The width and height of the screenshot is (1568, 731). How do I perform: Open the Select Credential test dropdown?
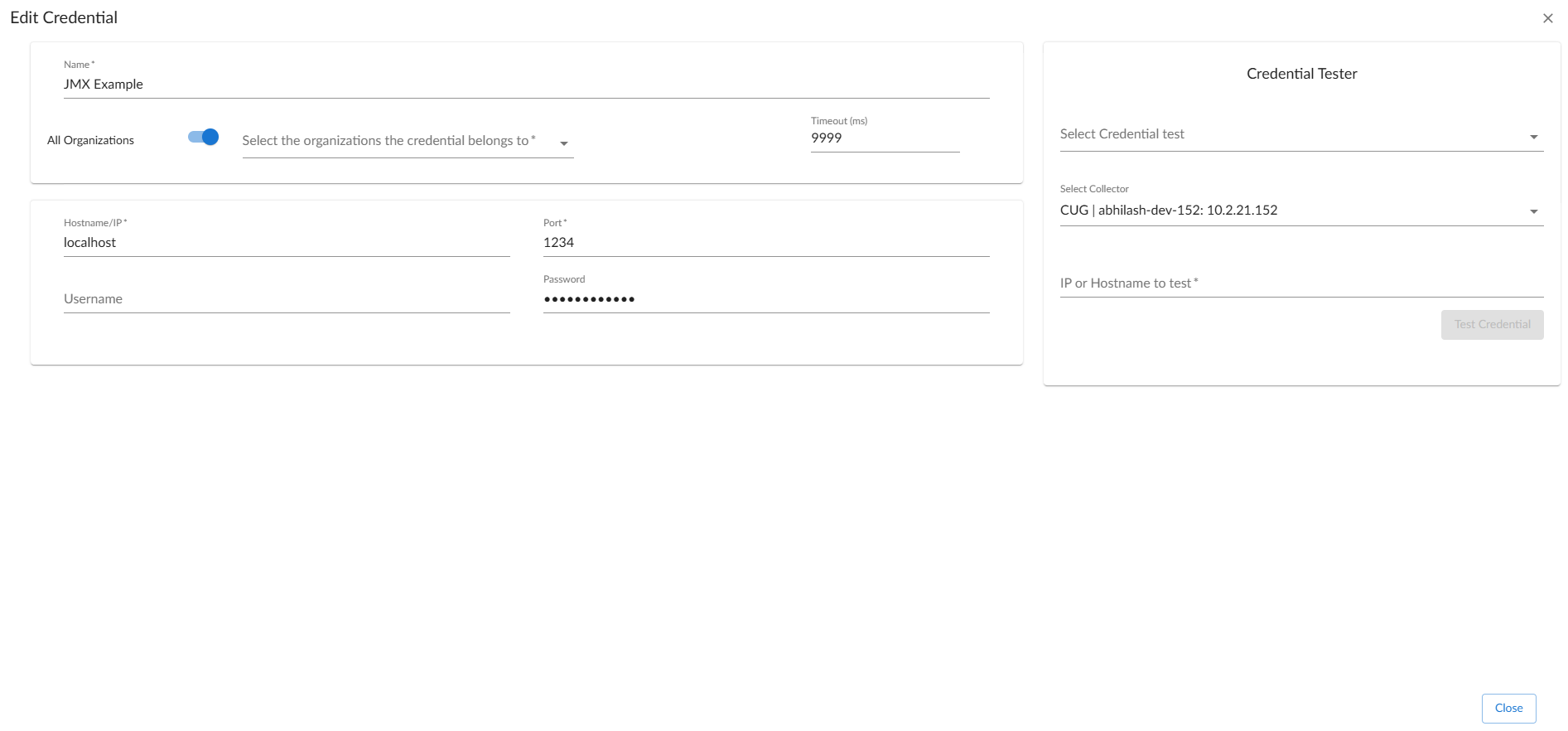pyautogui.click(x=1292, y=134)
